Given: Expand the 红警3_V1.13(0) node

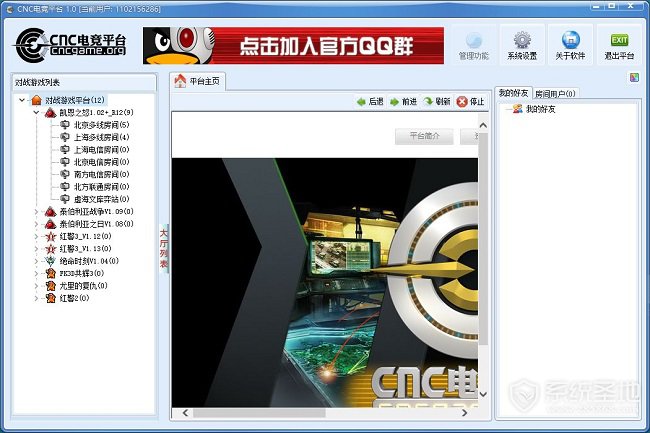Looking at the screenshot, I should click(x=36, y=249).
